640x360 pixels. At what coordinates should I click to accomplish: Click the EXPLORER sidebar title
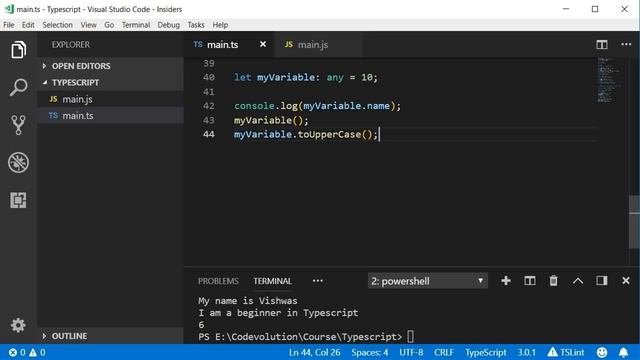point(71,44)
